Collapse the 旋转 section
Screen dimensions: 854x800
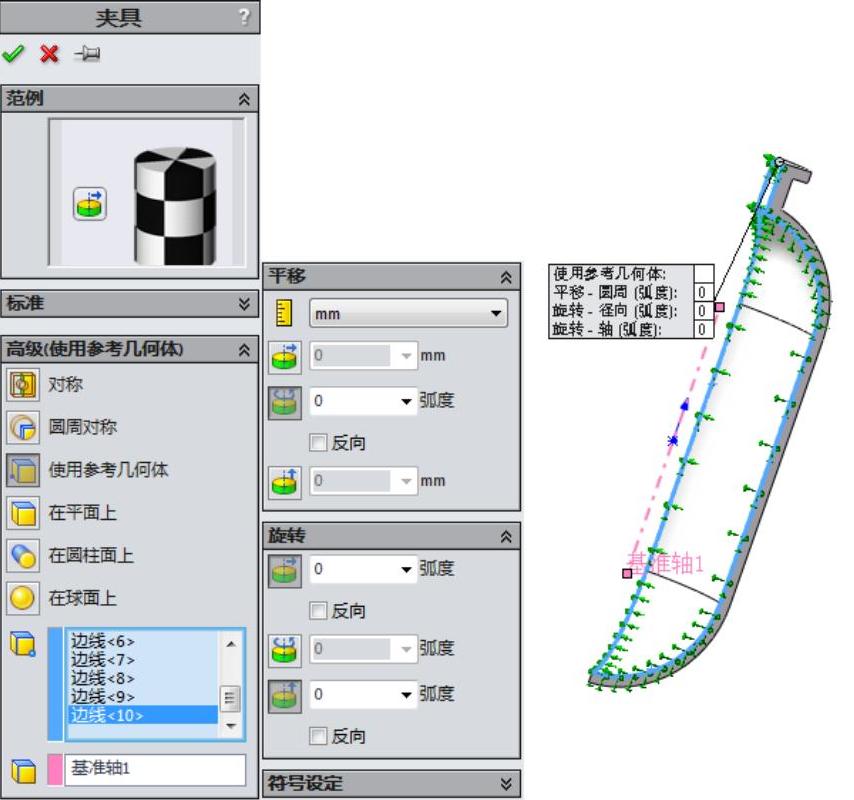pos(506,537)
